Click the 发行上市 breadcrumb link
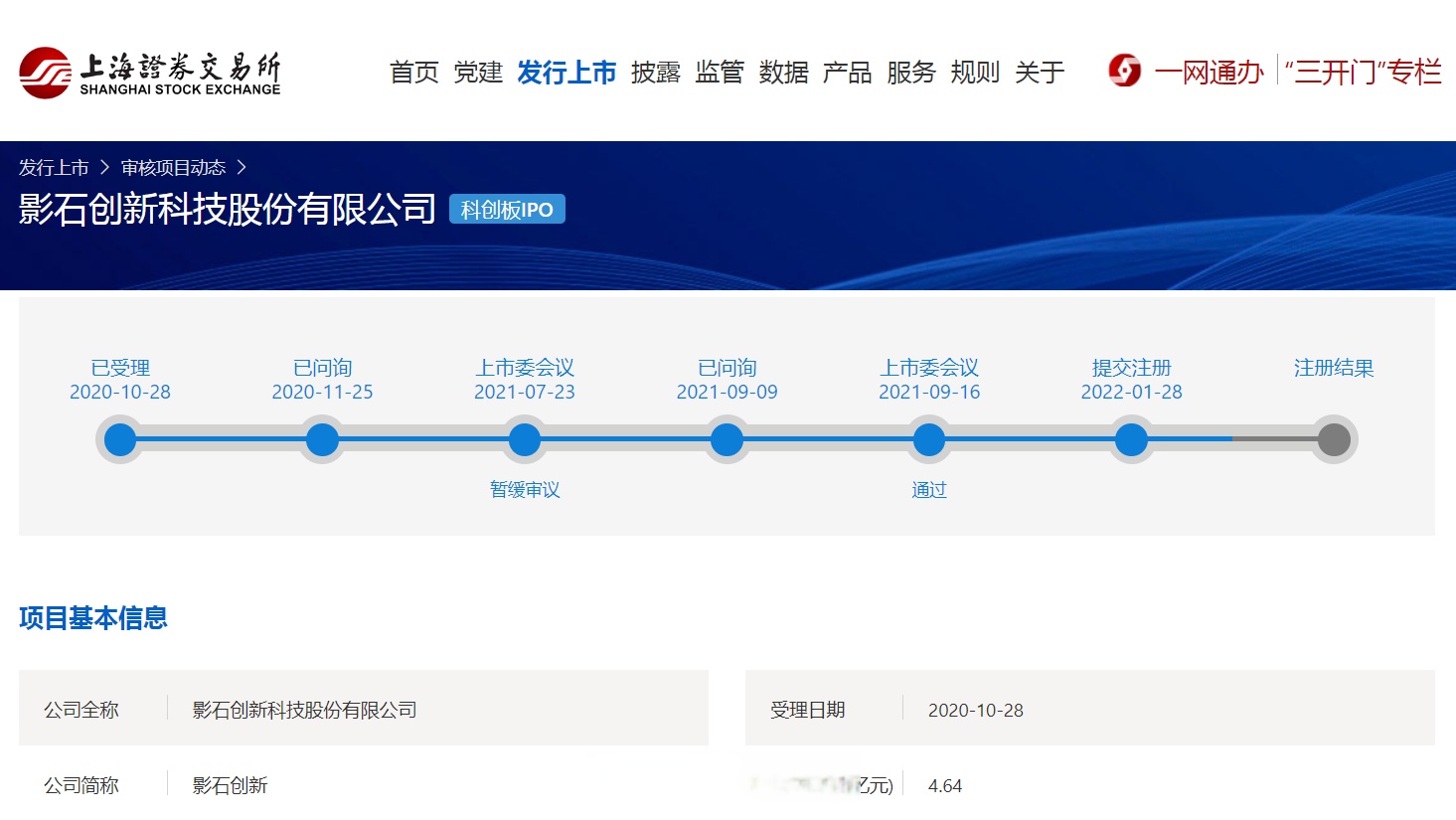The image size is (1456, 820). pyautogui.click(x=54, y=168)
